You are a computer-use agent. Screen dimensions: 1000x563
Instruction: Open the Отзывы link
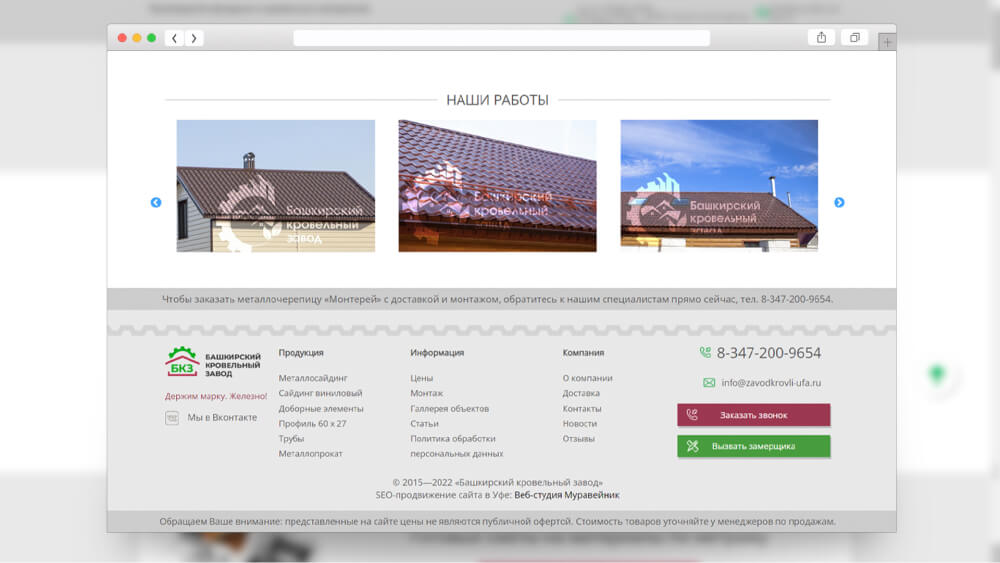[578, 439]
